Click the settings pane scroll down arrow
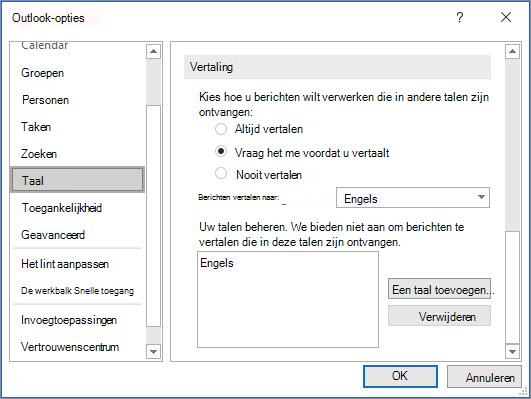This screenshot has width=531, height=399. 512,352
